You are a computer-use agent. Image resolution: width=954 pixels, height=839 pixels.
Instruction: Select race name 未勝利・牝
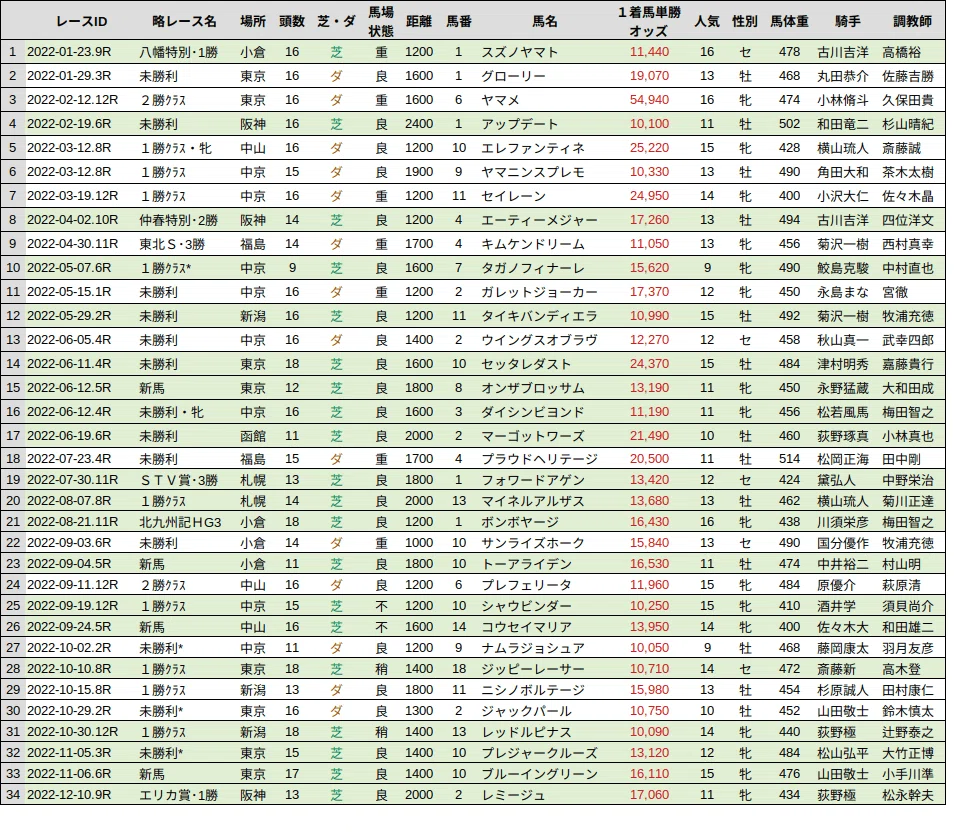point(172,412)
